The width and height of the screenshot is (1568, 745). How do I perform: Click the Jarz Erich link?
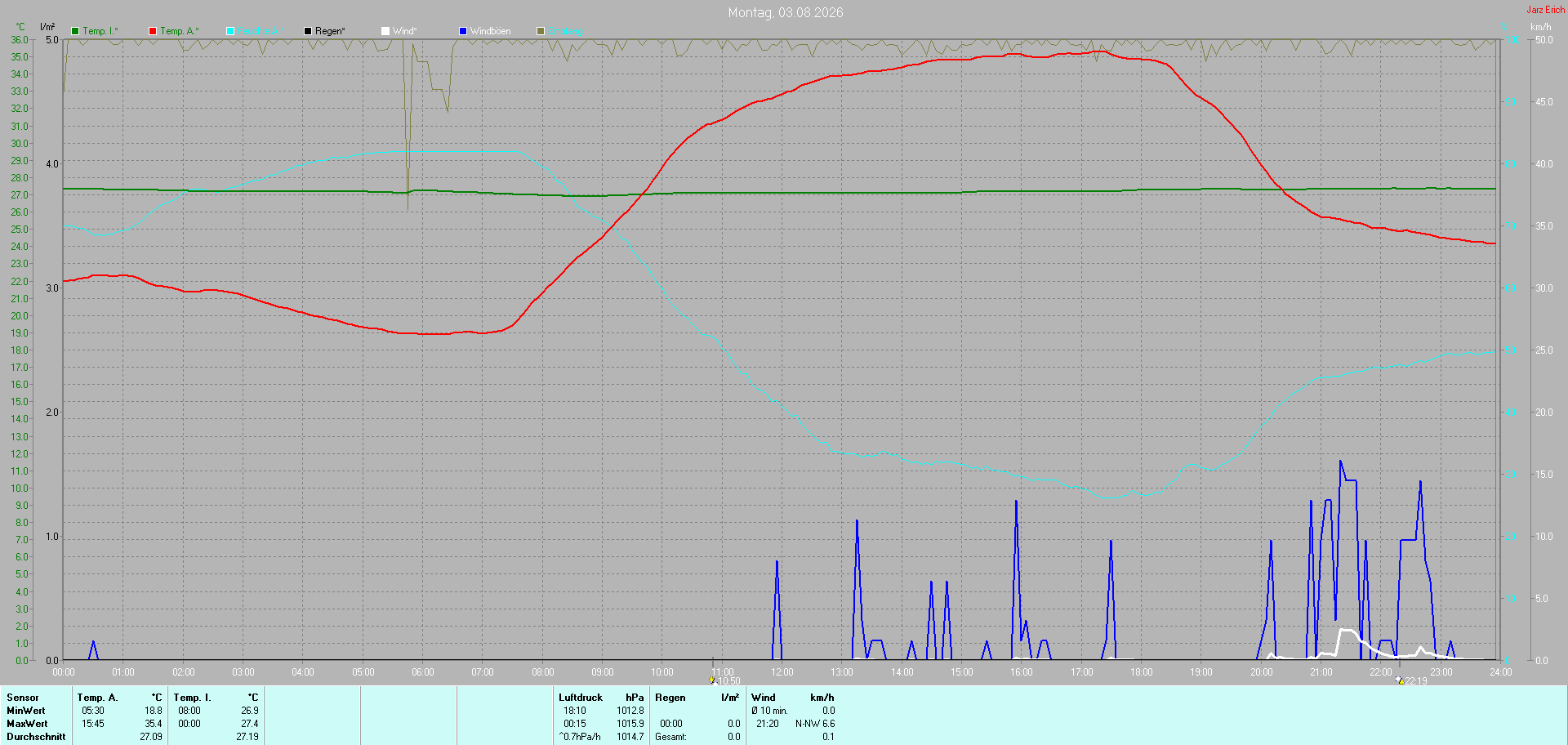tap(1546, 10)
